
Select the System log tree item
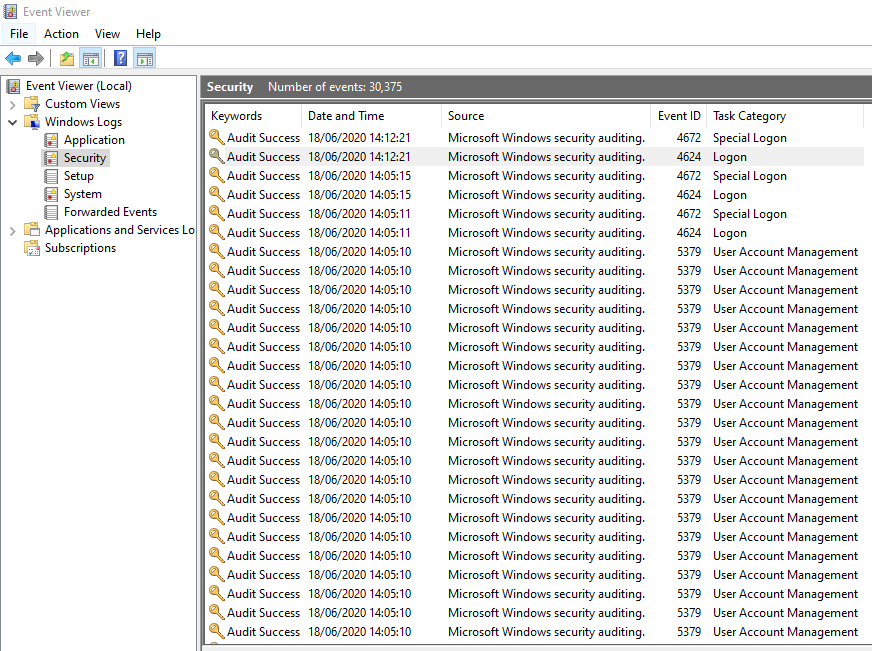(x=82, y=194)
